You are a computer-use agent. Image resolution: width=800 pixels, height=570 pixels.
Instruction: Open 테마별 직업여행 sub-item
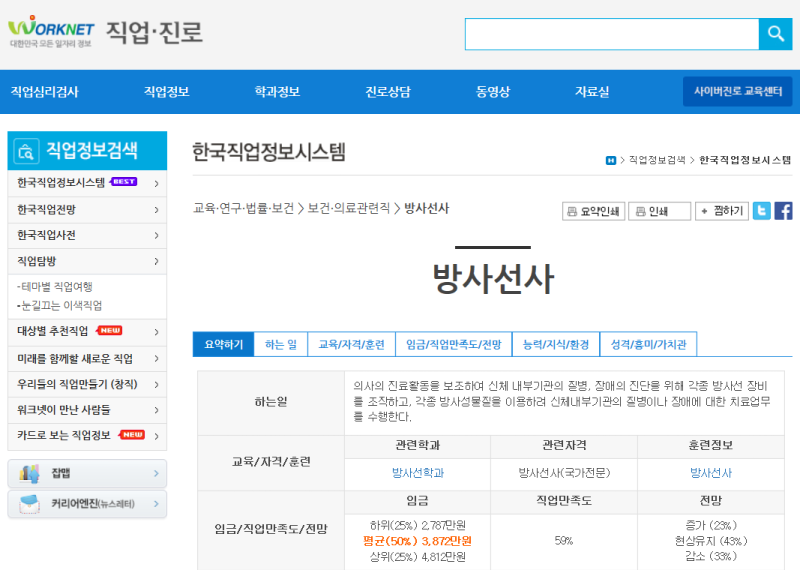[x=55, y=287]
